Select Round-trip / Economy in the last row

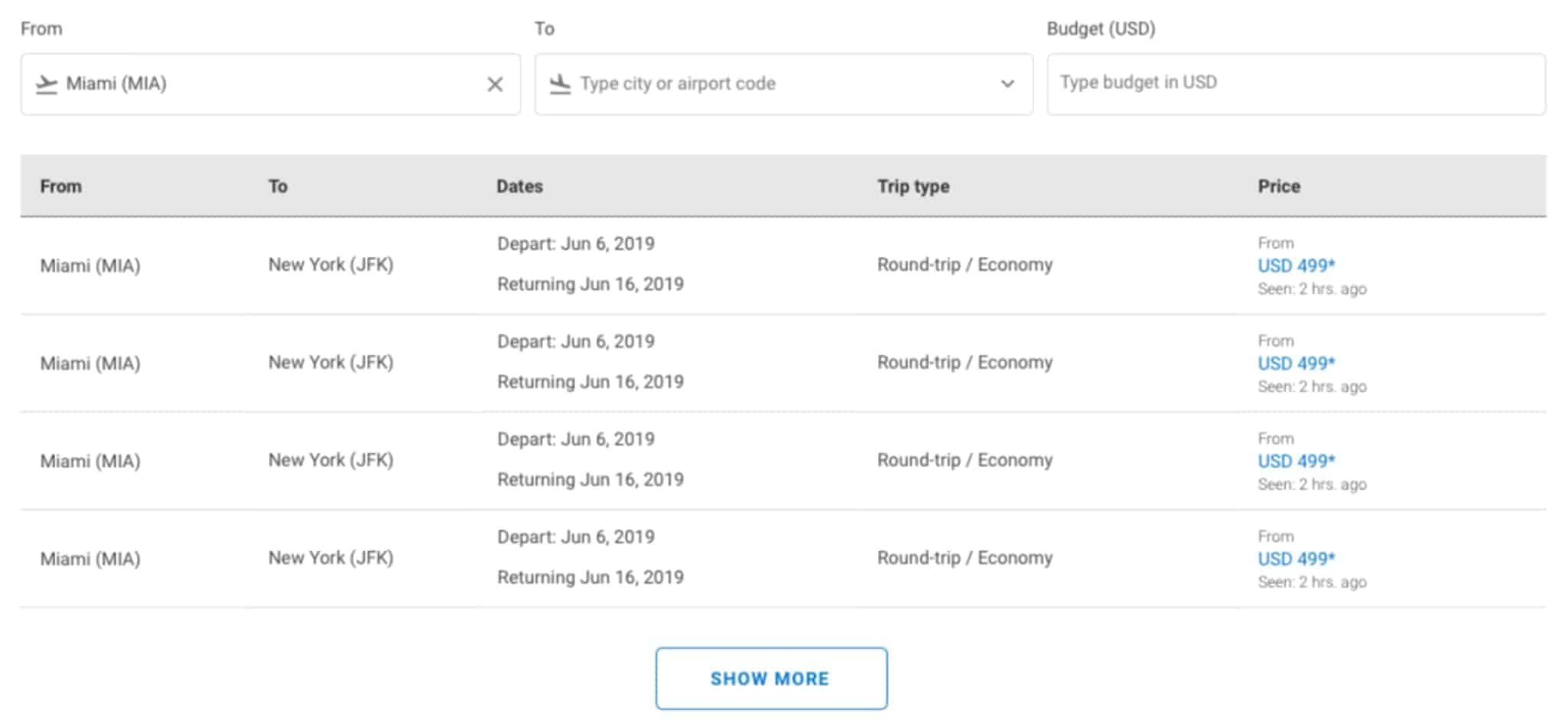(965, 558)
